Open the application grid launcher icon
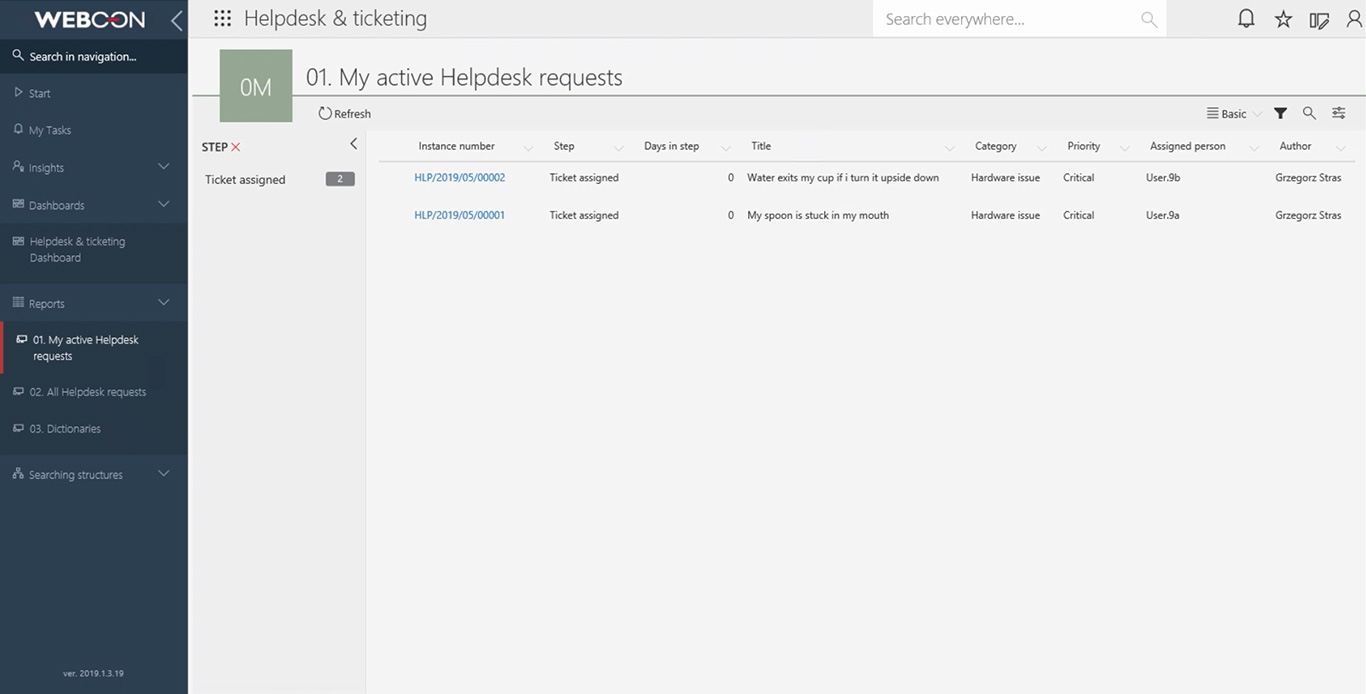The height and width of the screenshot is (694, 1366). tap(223, 19)
